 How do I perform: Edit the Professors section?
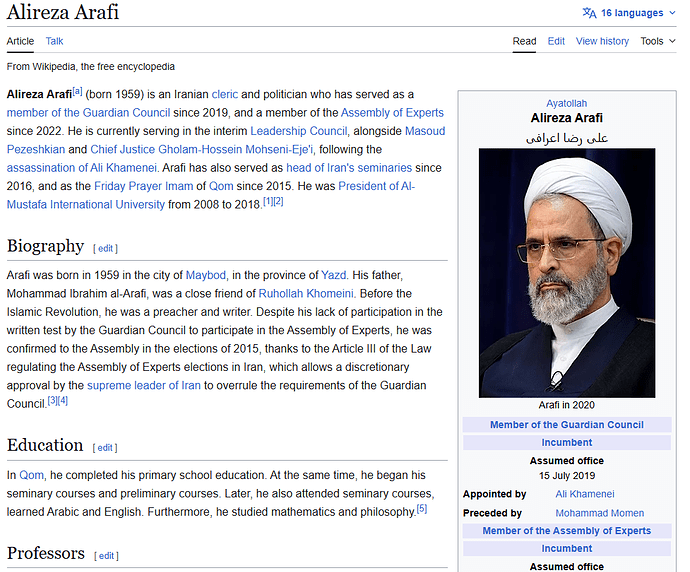point(107,555)
